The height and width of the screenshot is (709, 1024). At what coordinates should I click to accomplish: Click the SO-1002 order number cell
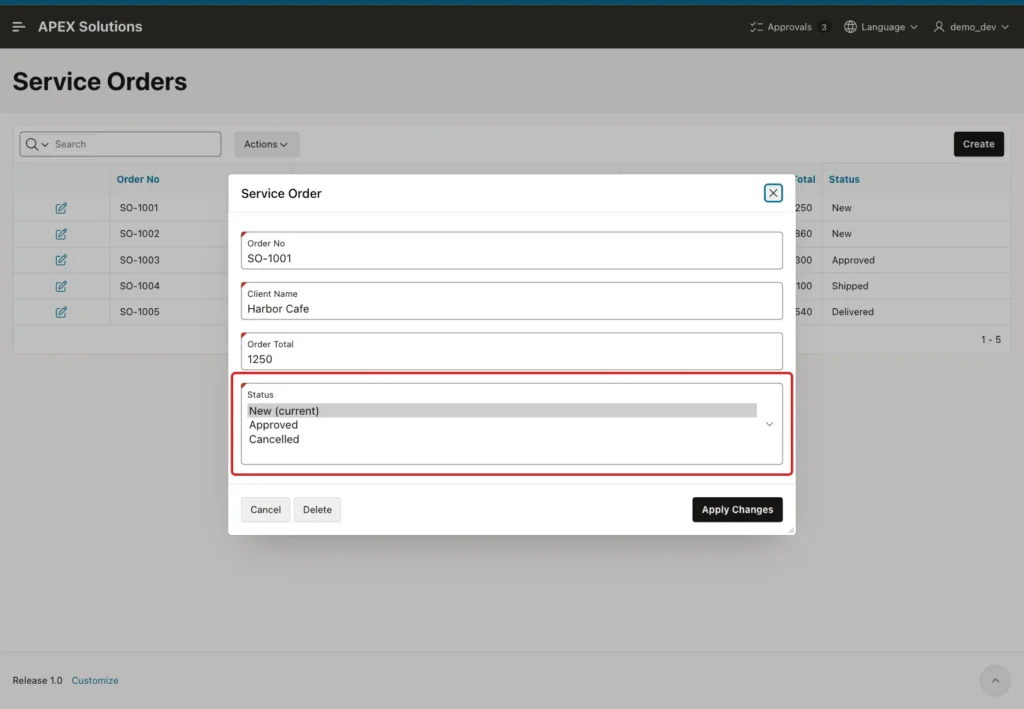pos(140,234)
